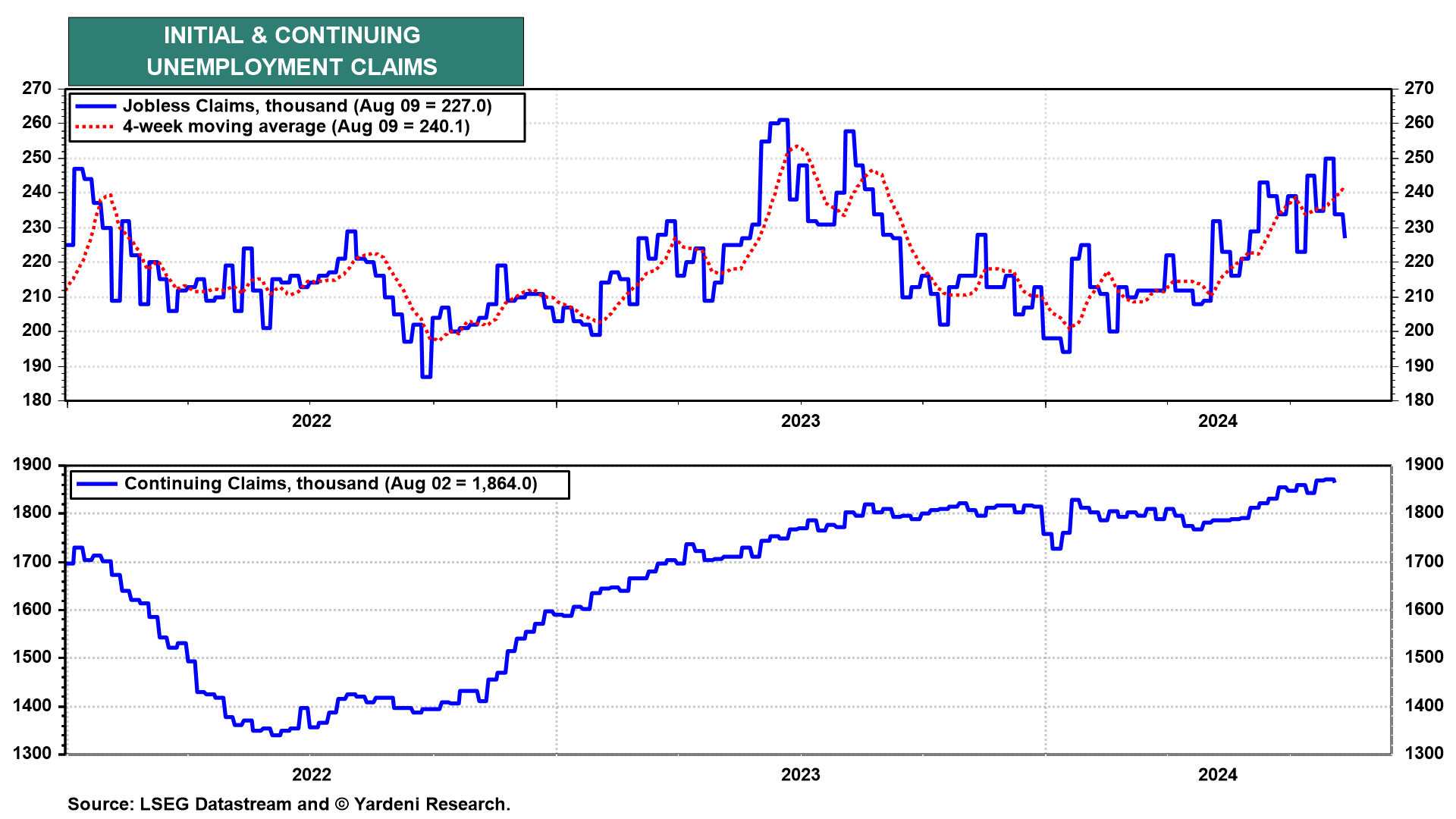1456x819 pixels.
Task: Click the Continuing Claims legend text
Action: pyautogui.click(x=331, y=484)
